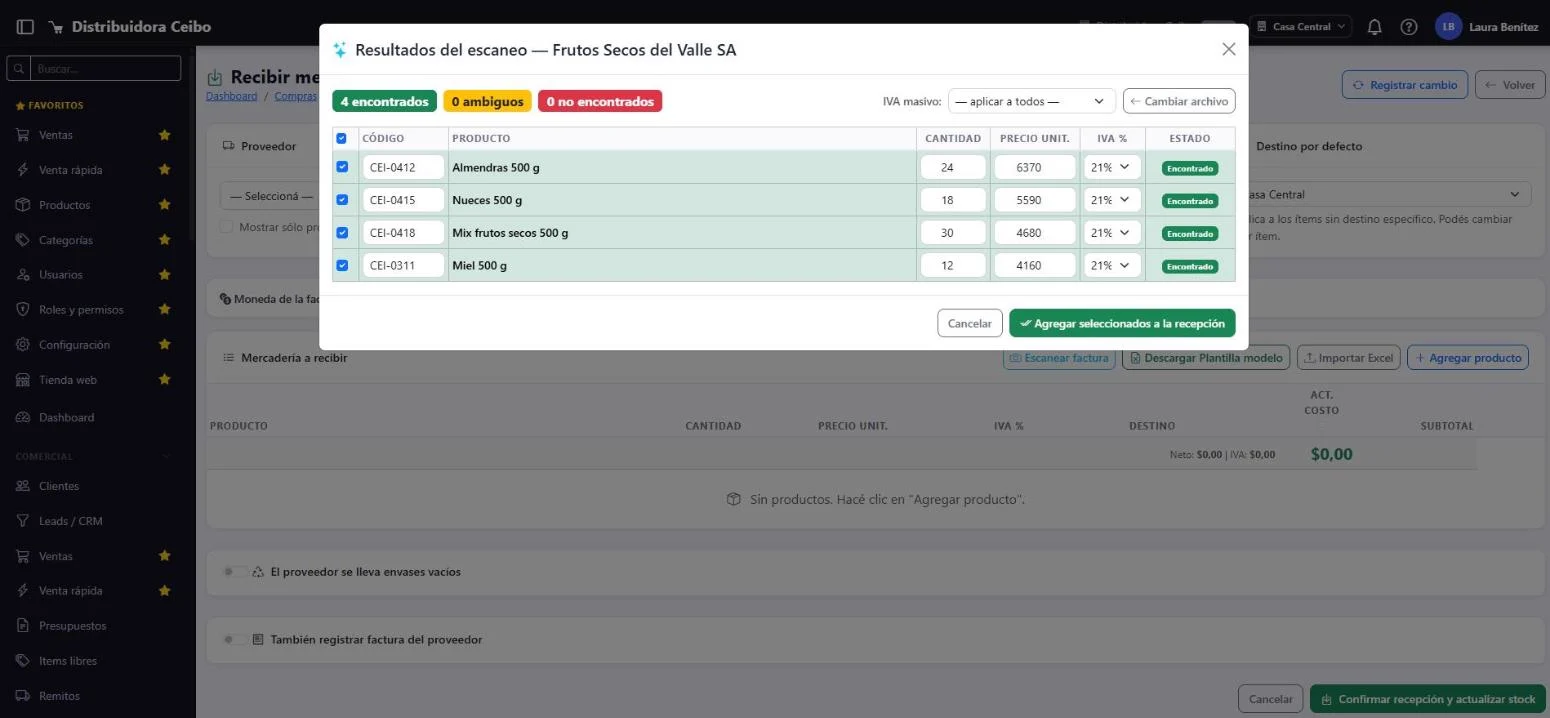Open Laura Benítez avatar menu
The width and height of the screenshot is (1550, 718).
tap(1448, 27)
